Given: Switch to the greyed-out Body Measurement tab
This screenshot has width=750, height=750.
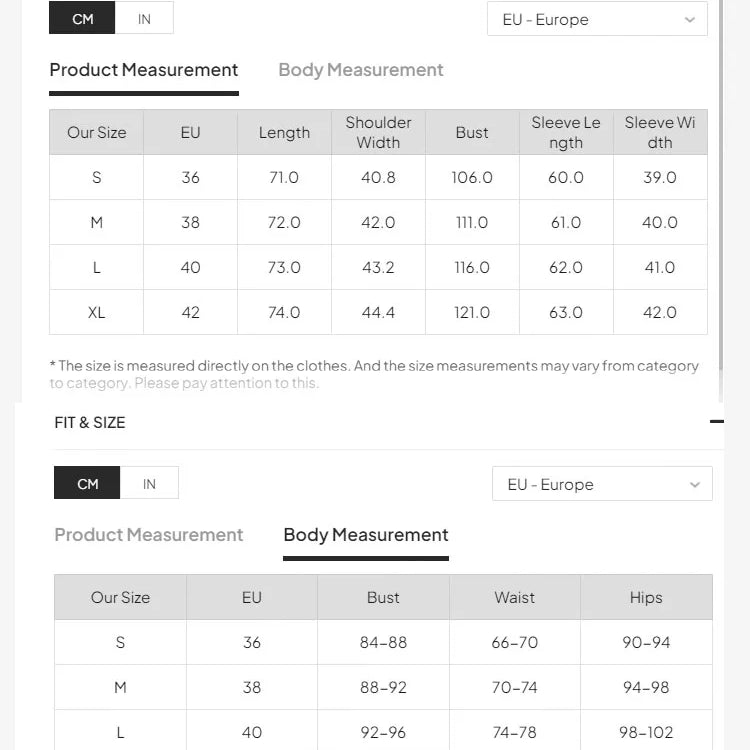Looking at the screenshot, I should [361, 70].
